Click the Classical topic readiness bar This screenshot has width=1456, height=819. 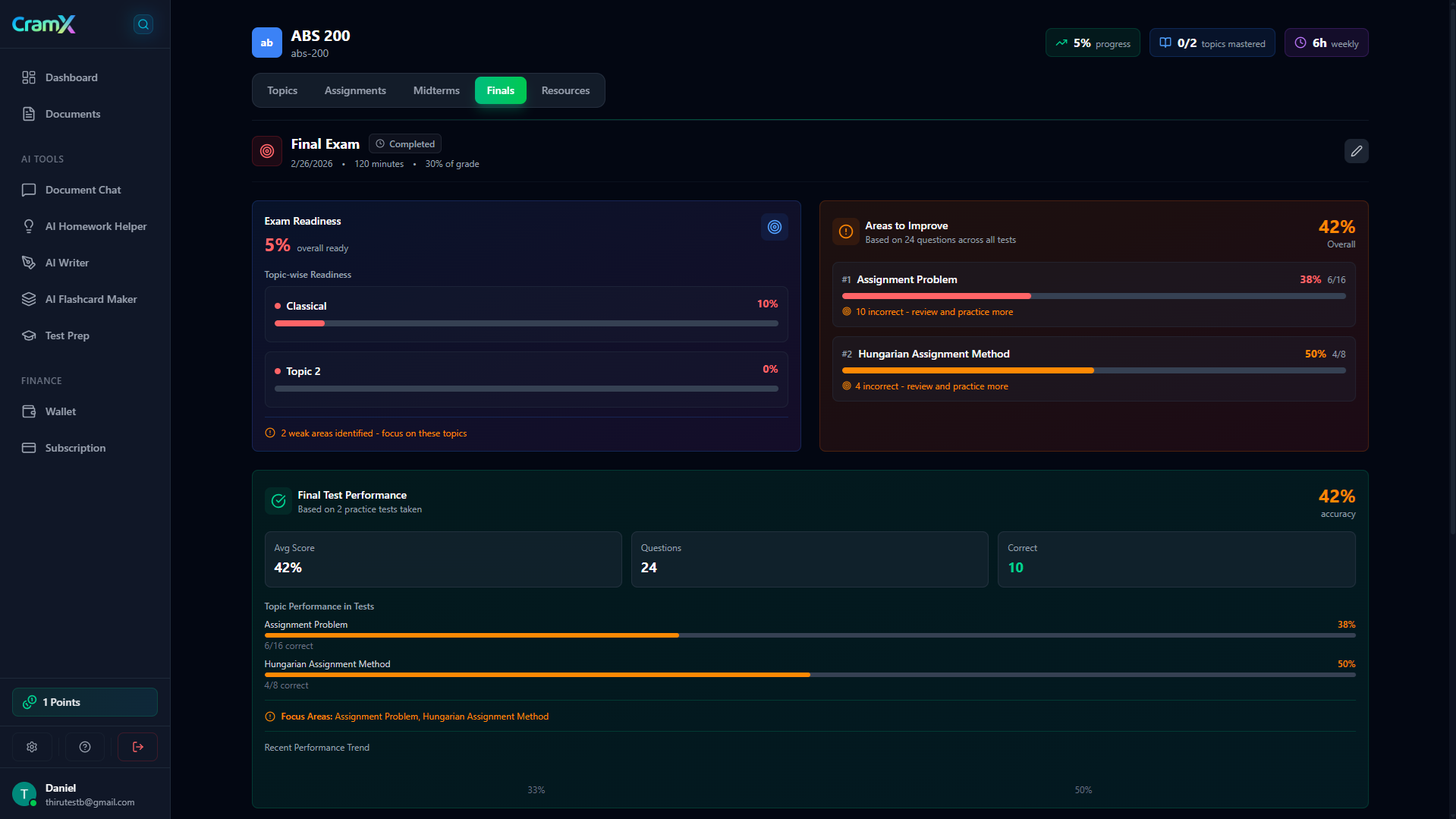click(x=527, y=323)
